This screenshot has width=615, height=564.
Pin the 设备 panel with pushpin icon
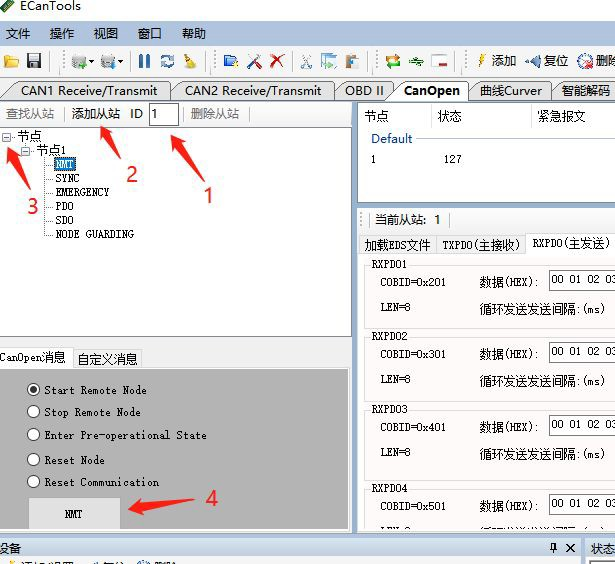pyautogui.click(x=553, y=549)
